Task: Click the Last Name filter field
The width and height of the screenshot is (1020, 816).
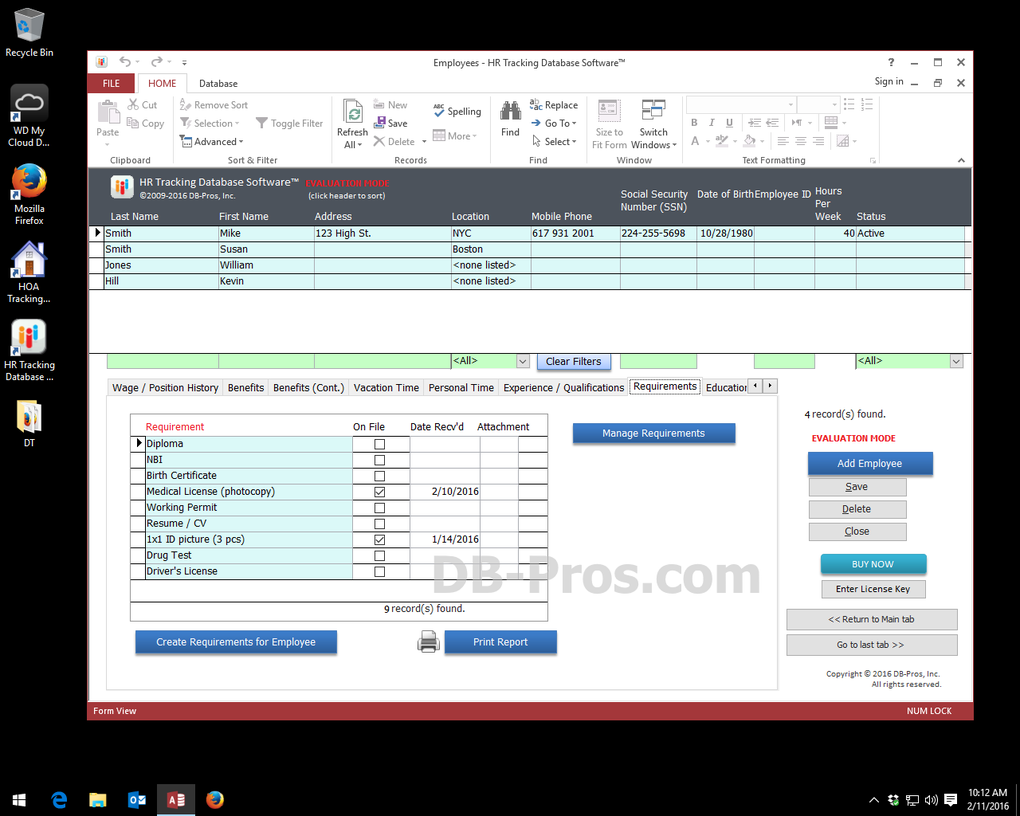Action: click(x=162, y=361)
